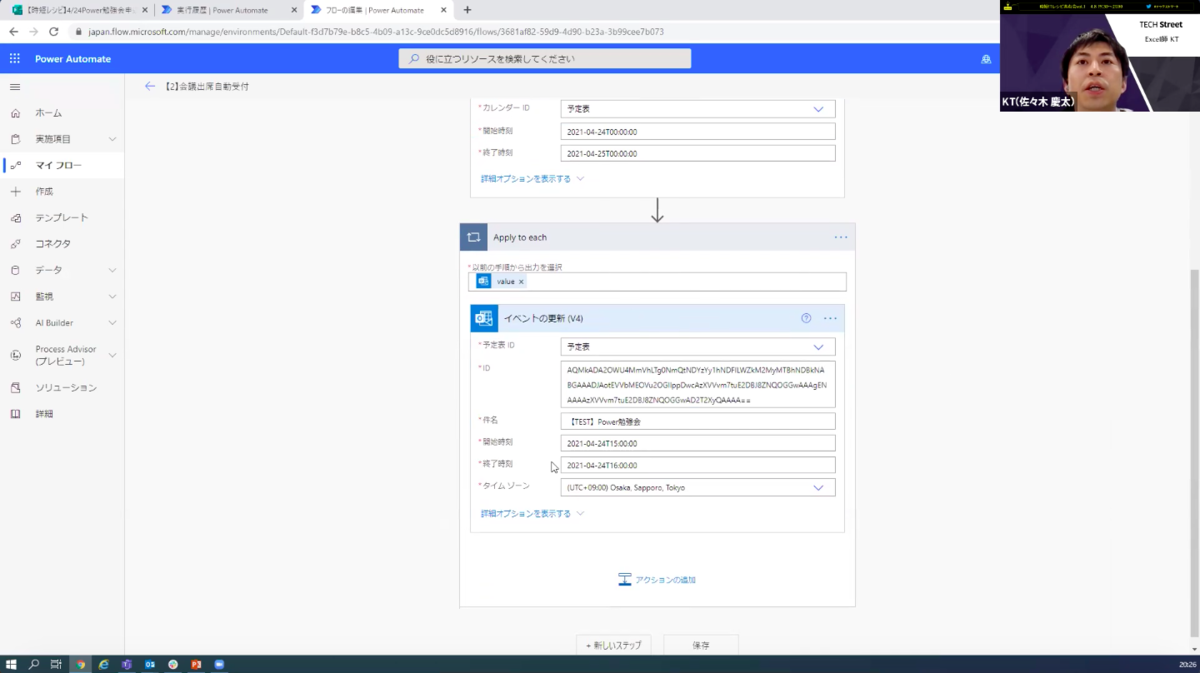
Task: Expand advanced options in Update event card
Action: (x=532, y=514)
